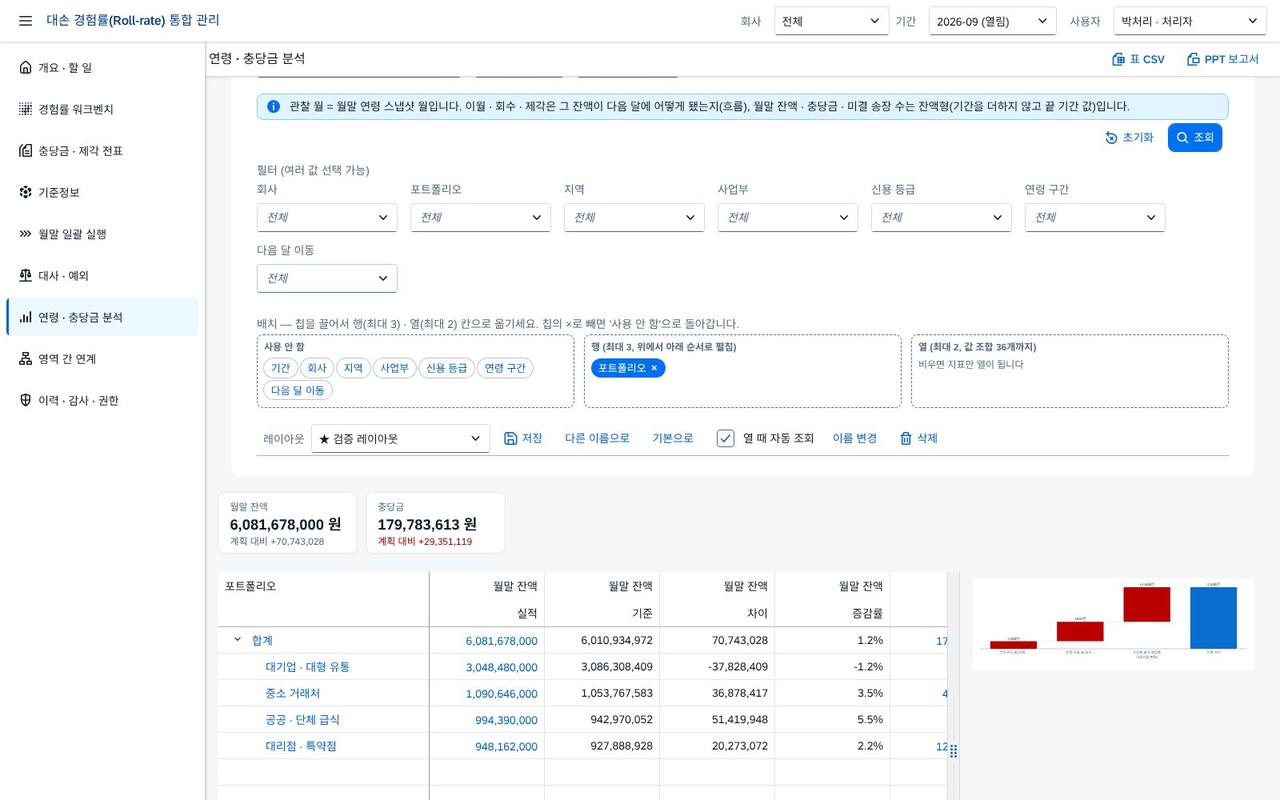1280x800 pixels.
Task: Click the blue info icon in the banner
Action: tap(273, 107)
